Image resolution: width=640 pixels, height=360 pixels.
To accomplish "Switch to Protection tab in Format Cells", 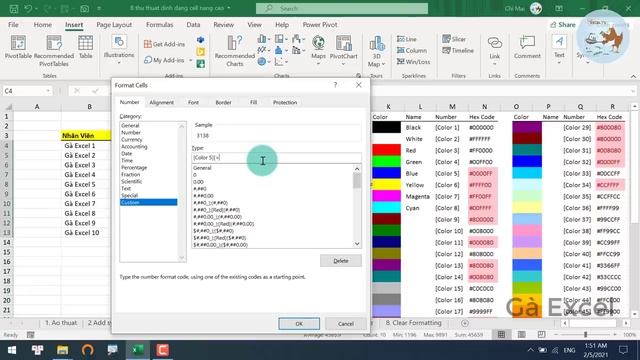I will tap(285, 102).
